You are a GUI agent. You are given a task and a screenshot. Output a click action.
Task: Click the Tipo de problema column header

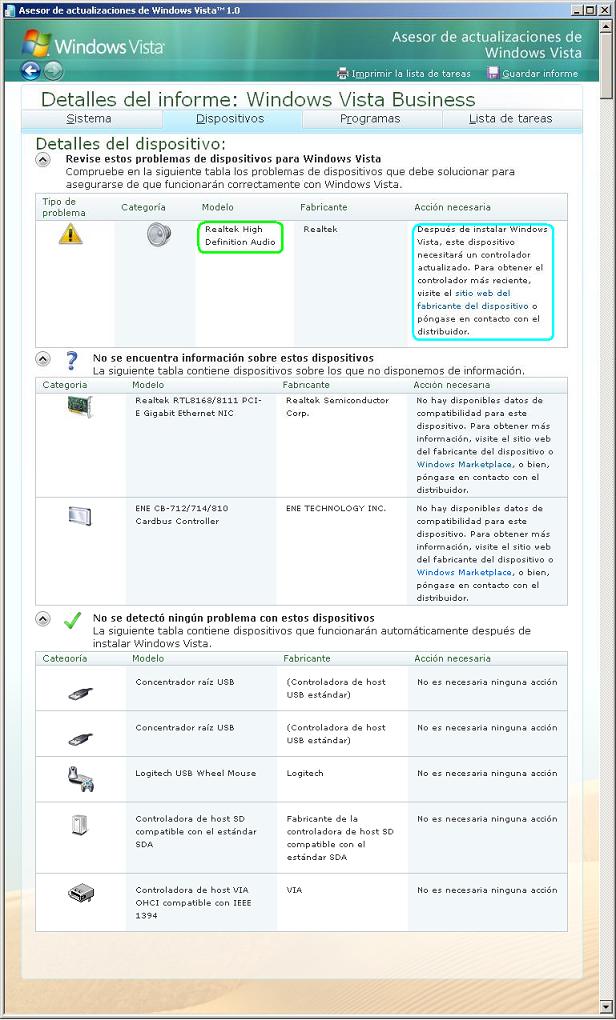click(x=64, y=207)
